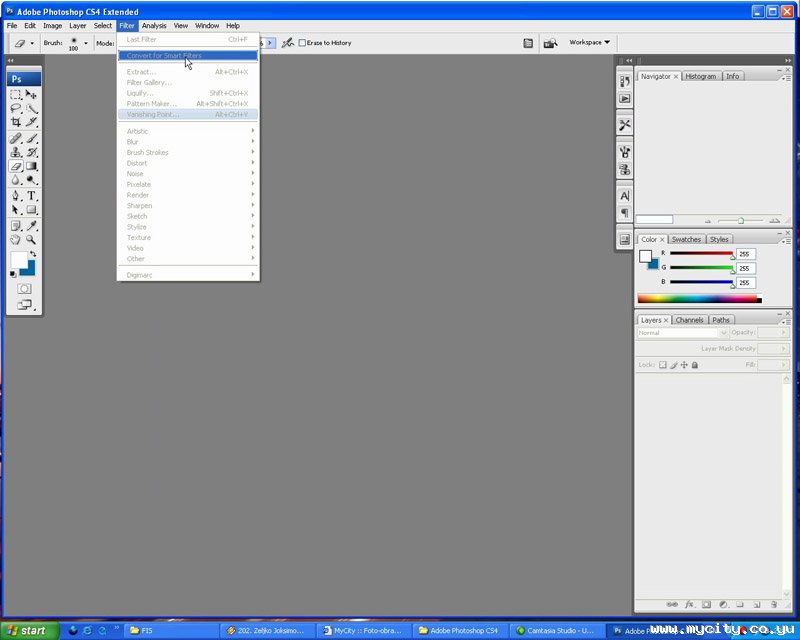Enable airbrush mode in options bar

288,43
